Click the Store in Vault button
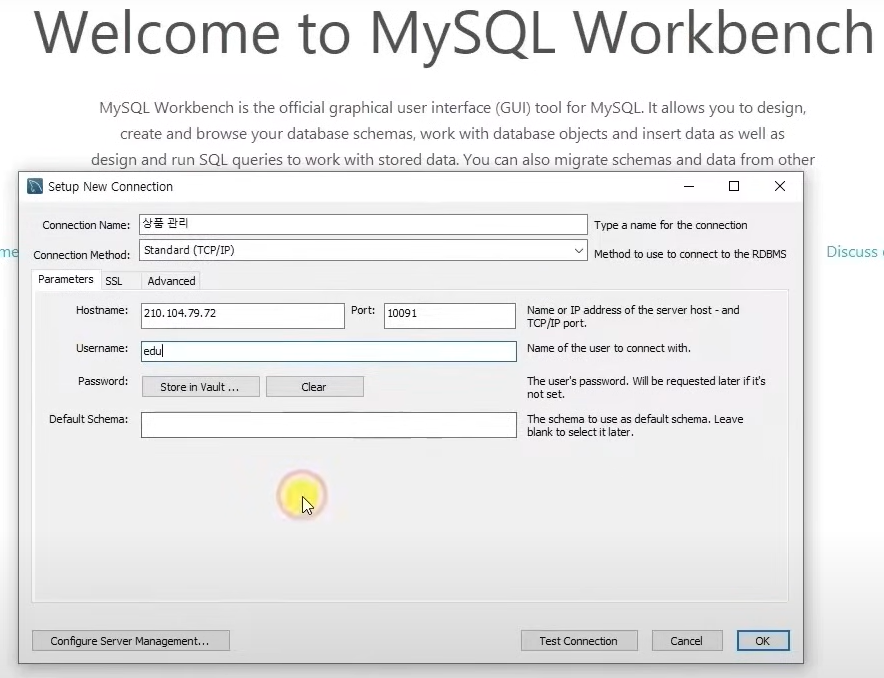This screenshot has width=884, height=678. [x=201, y=387]
